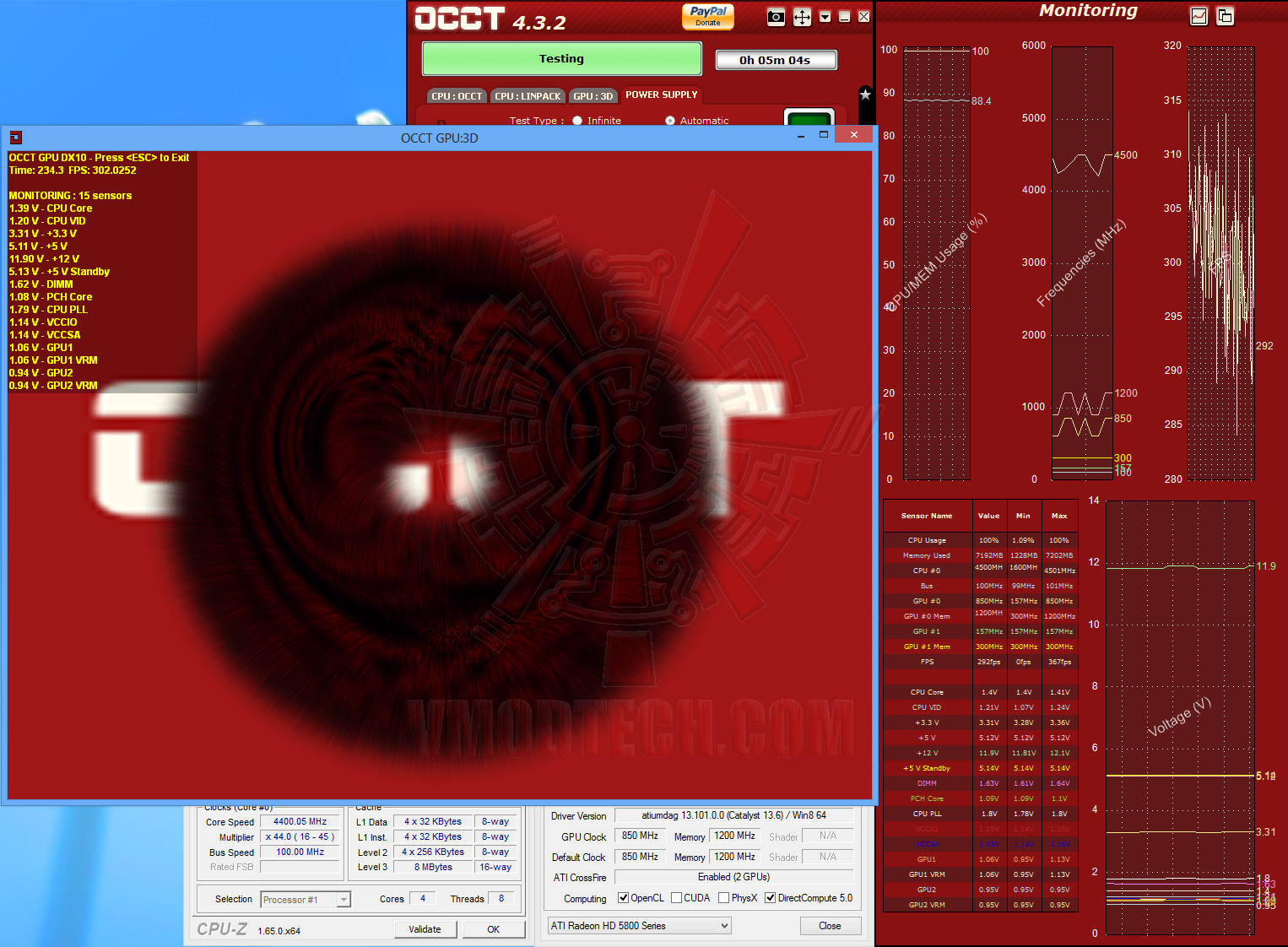Click the Cores count field in CPU-Z
Screen dimensions: 1288x947
point(423,898)
